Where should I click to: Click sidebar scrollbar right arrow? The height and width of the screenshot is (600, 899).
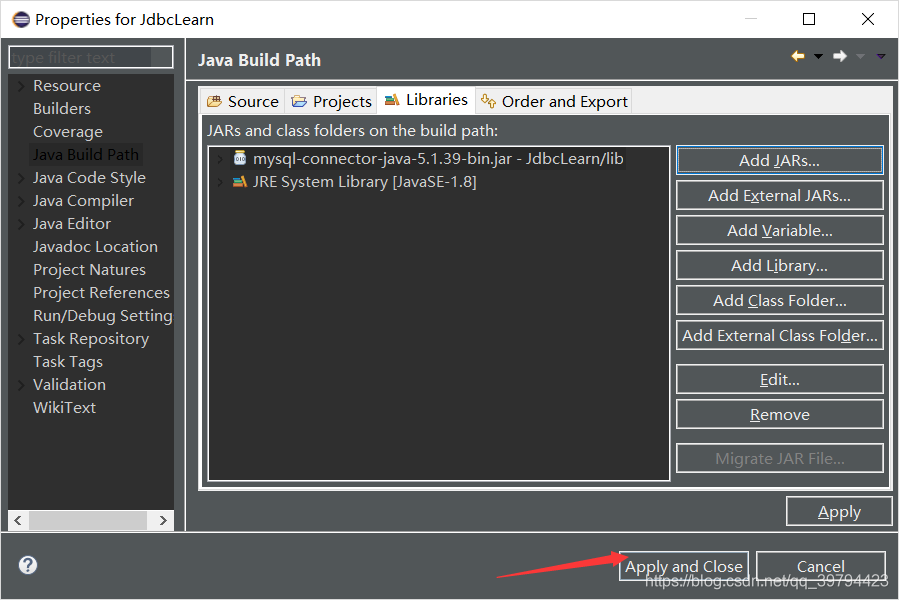tap(163, 520)
